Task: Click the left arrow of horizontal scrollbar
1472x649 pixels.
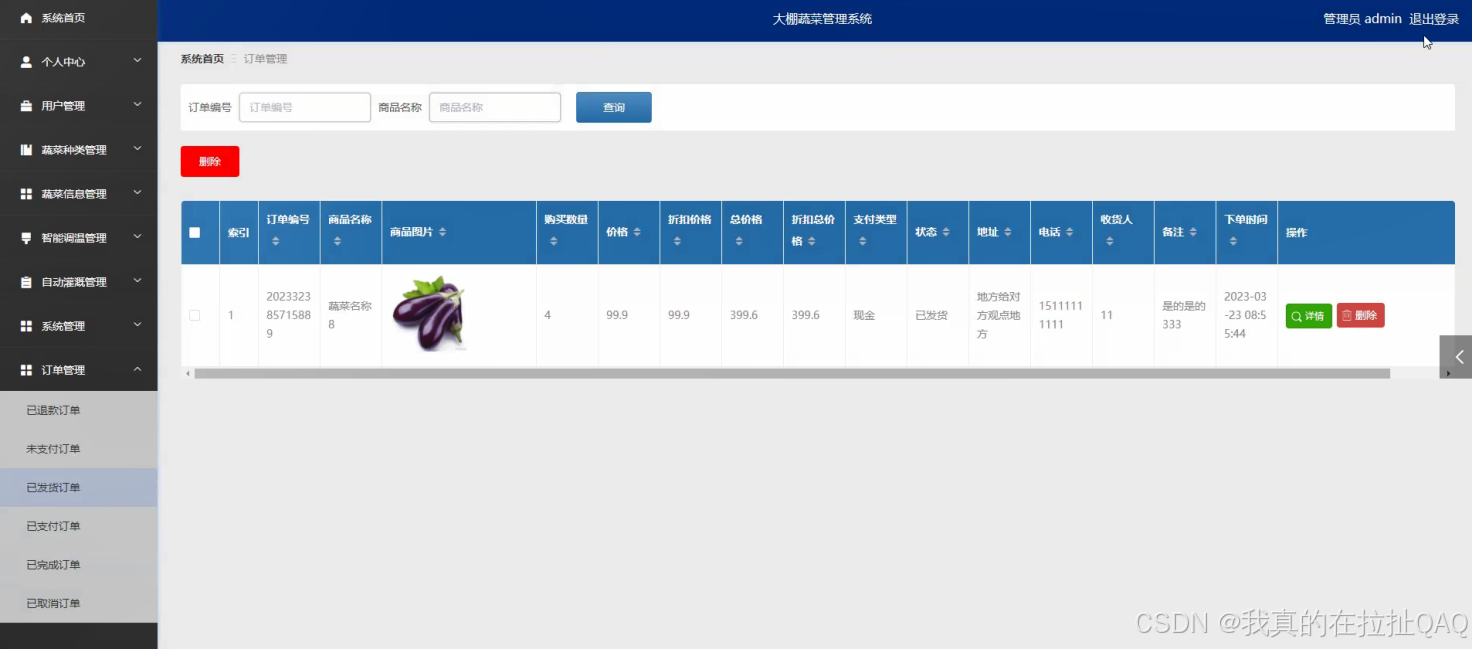Action: [x=186, y=373]
